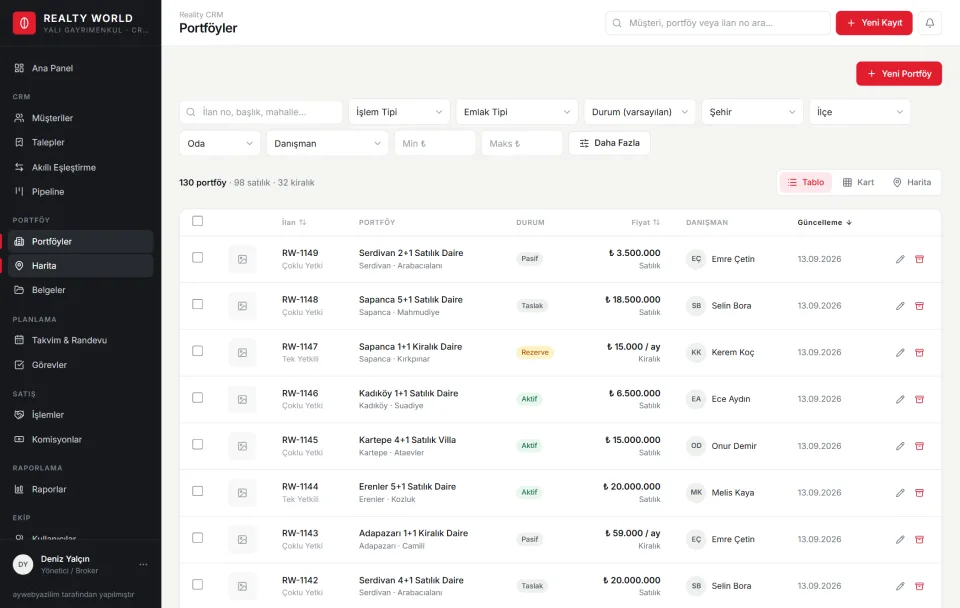Click the Realty World logo icon
The height and width of the screenshot is (608, 960).
pos(24,23)
